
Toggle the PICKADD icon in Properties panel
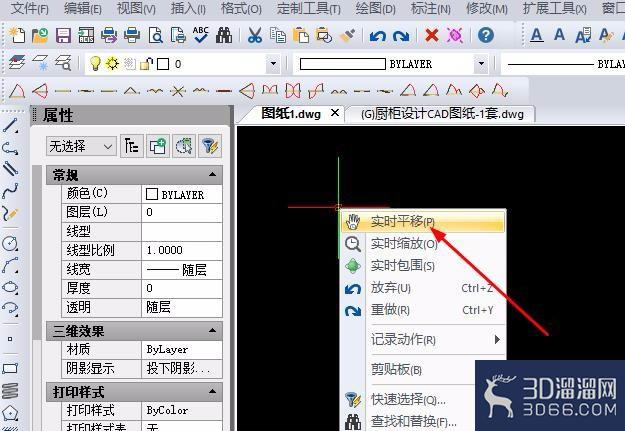click(x=158, y=146)
